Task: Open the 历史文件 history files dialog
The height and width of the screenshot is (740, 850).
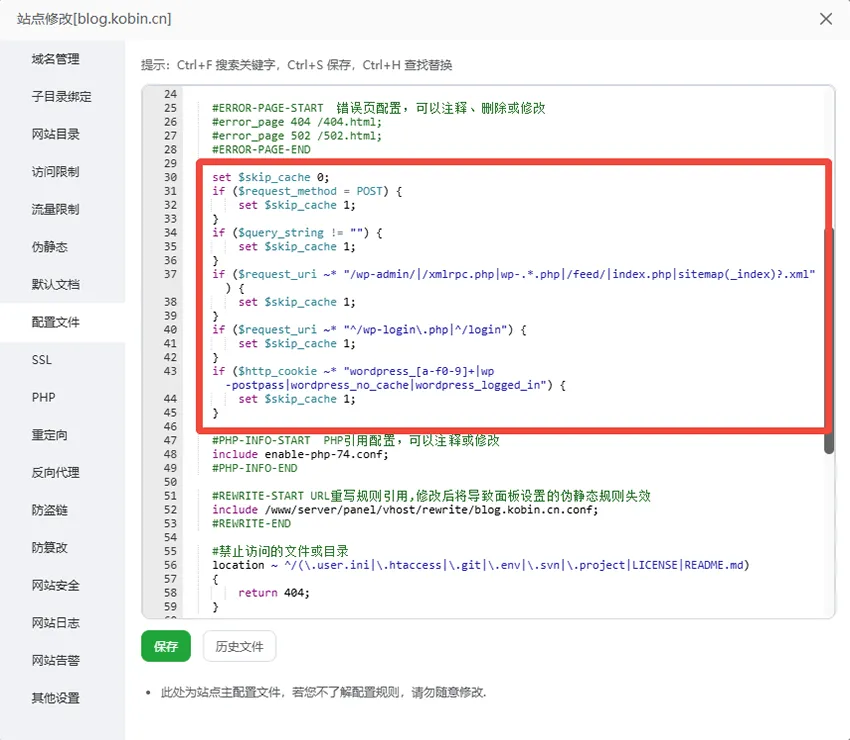Action: (239, 646)
